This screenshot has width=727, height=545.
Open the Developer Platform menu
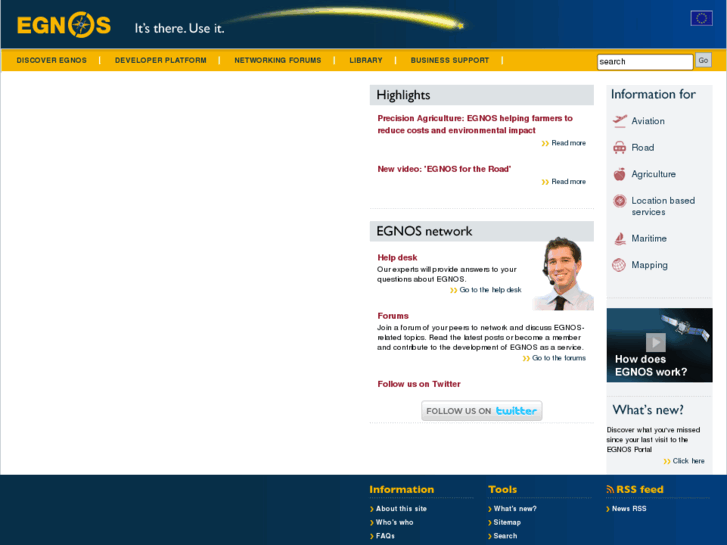click(x=161, y=60)
